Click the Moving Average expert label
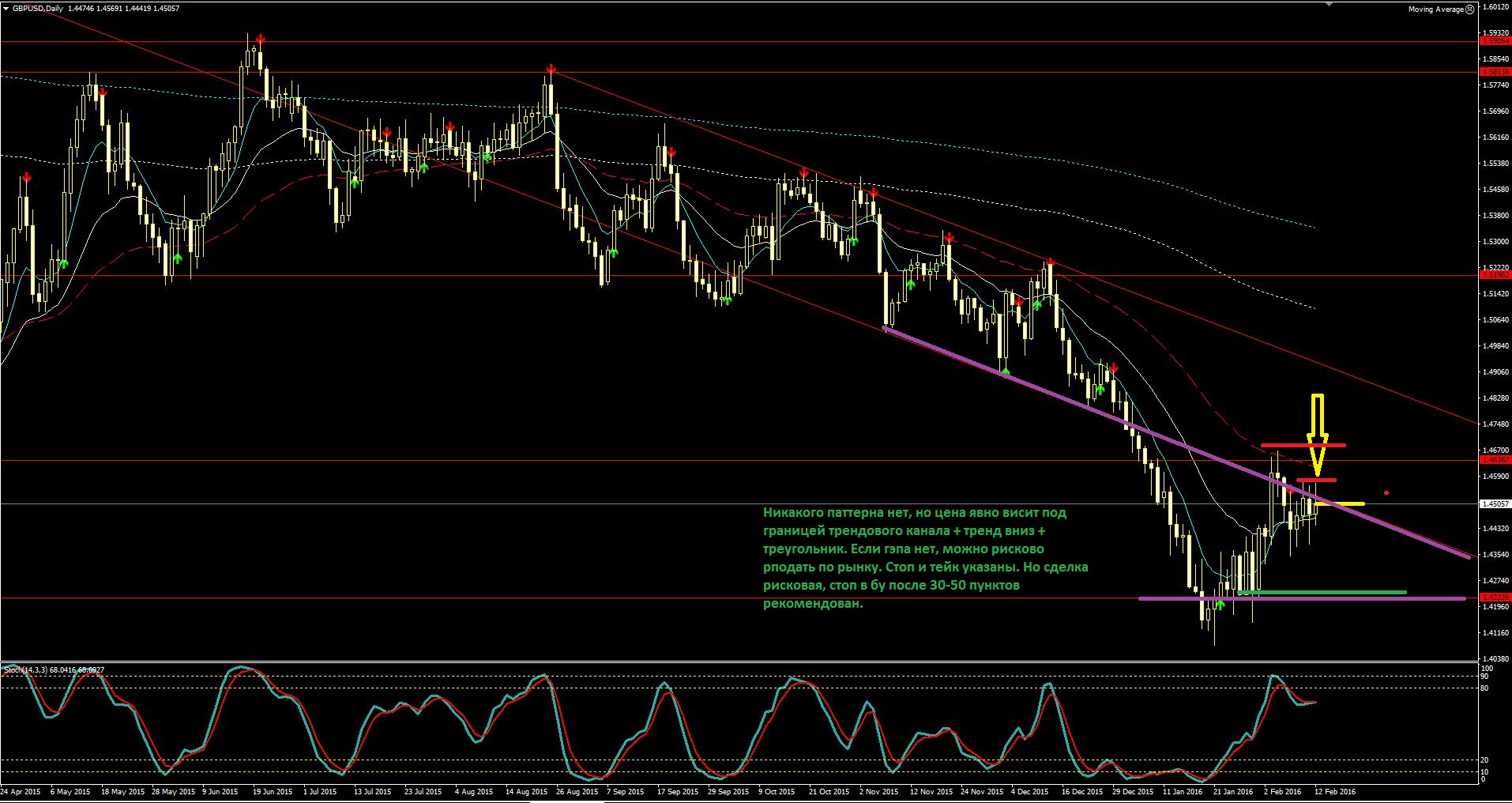Viewport: 1512px width, 803px height. pyautogui.click(x=1435, y=9)
